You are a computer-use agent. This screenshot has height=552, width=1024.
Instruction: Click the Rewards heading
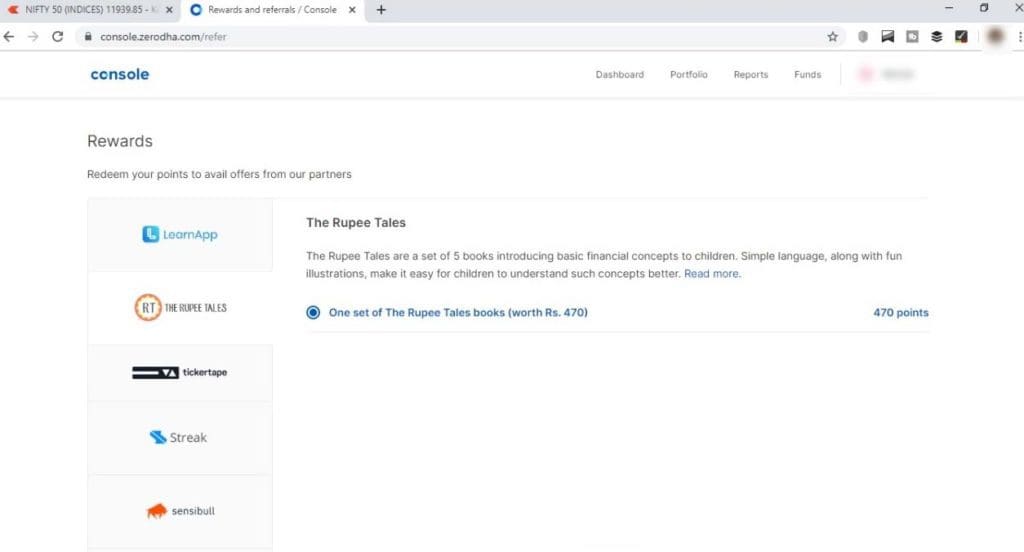120,141
